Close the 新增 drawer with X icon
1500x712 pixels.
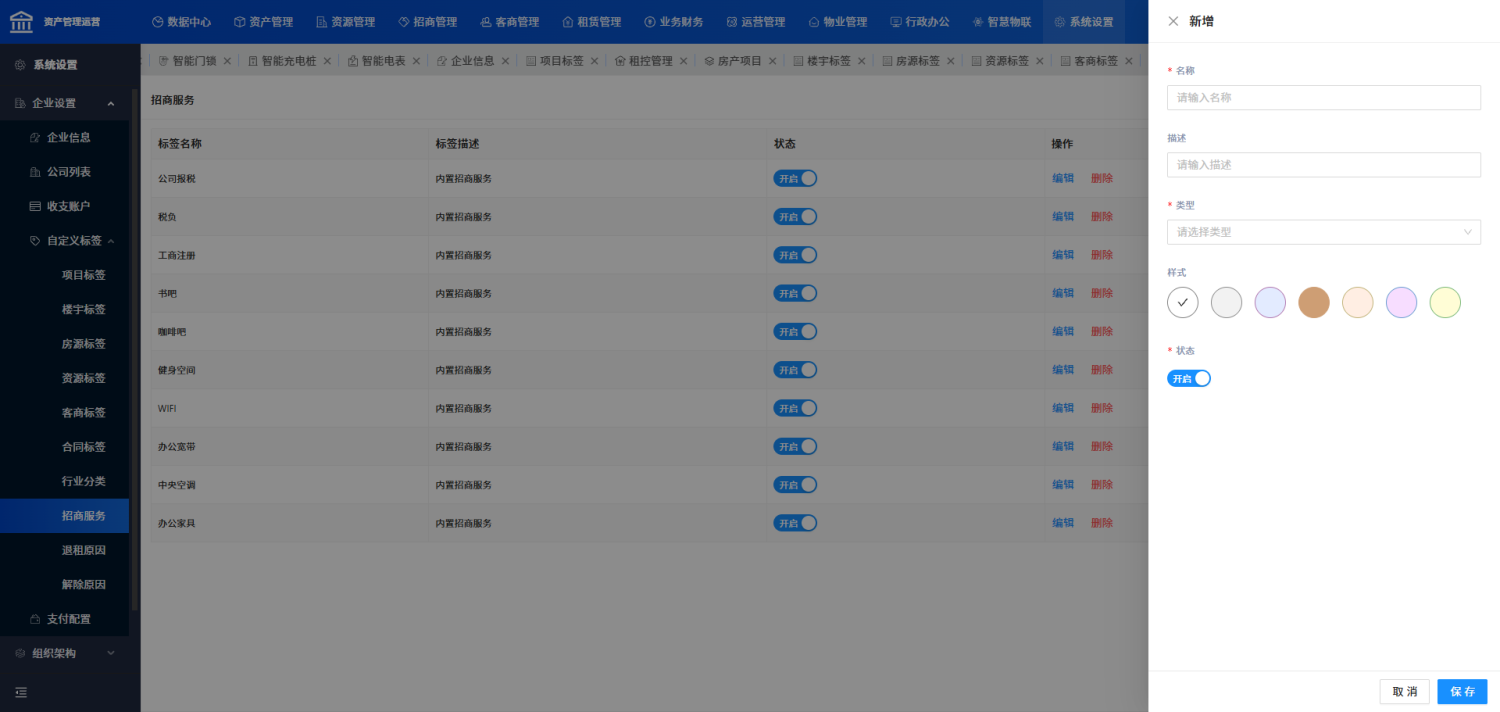(1173, 21)
